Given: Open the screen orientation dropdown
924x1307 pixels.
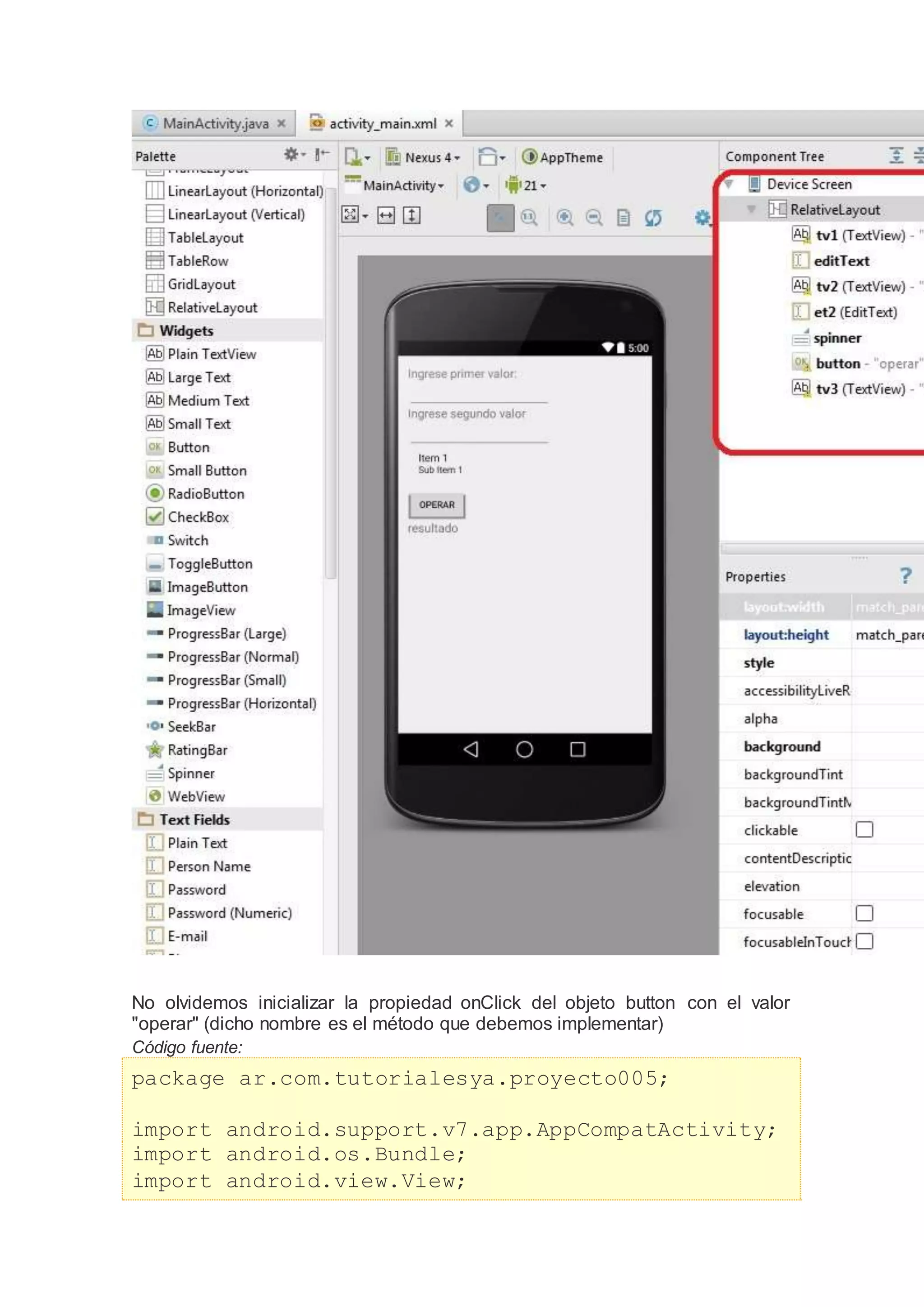Looking at the screenshot, I should (491, 157).
